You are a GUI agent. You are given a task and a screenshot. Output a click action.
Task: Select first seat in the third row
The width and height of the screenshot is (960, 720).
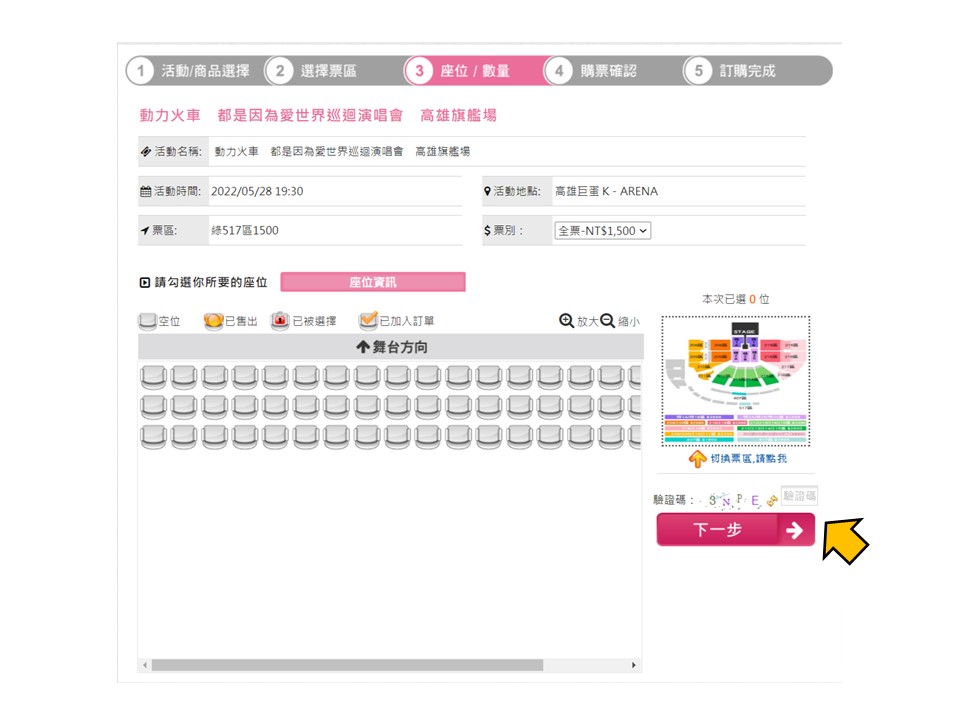153,437
